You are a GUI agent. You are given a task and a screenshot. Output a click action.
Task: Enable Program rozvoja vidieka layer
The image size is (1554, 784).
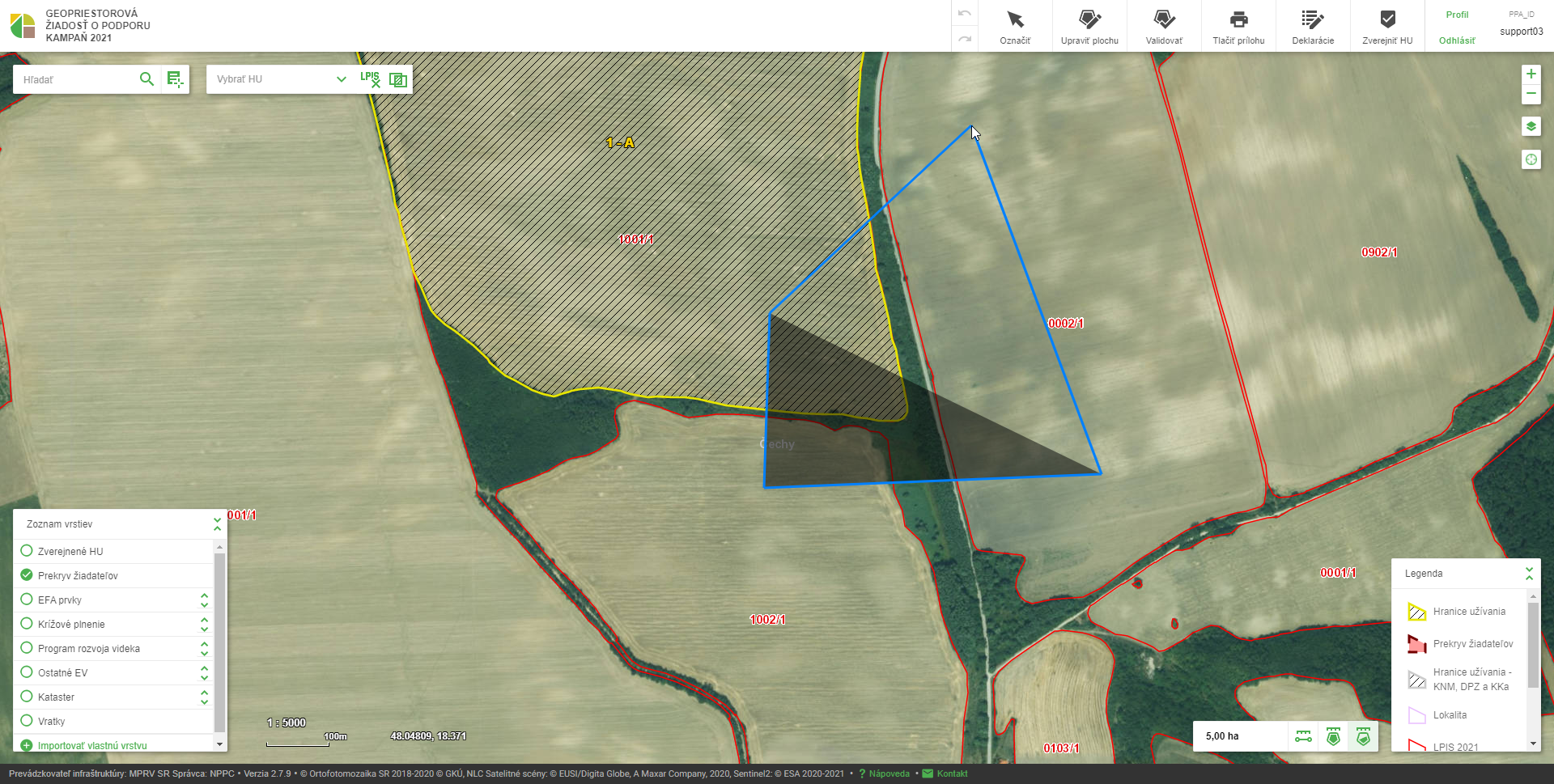27,648
